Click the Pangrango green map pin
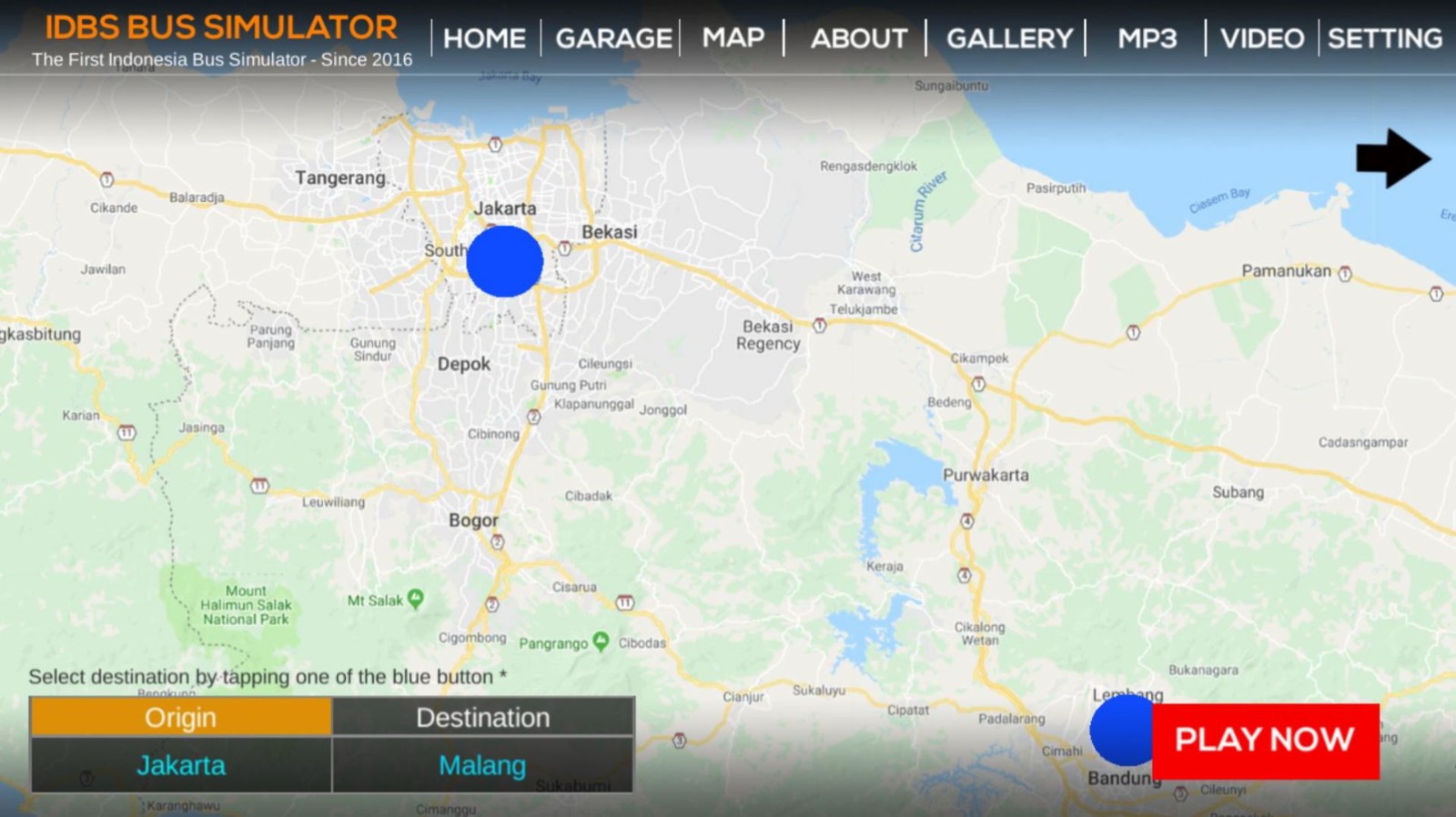Image resolution: width=1456 pixels, height=817 pixels. pyautogui.click(x=601, y=640)
